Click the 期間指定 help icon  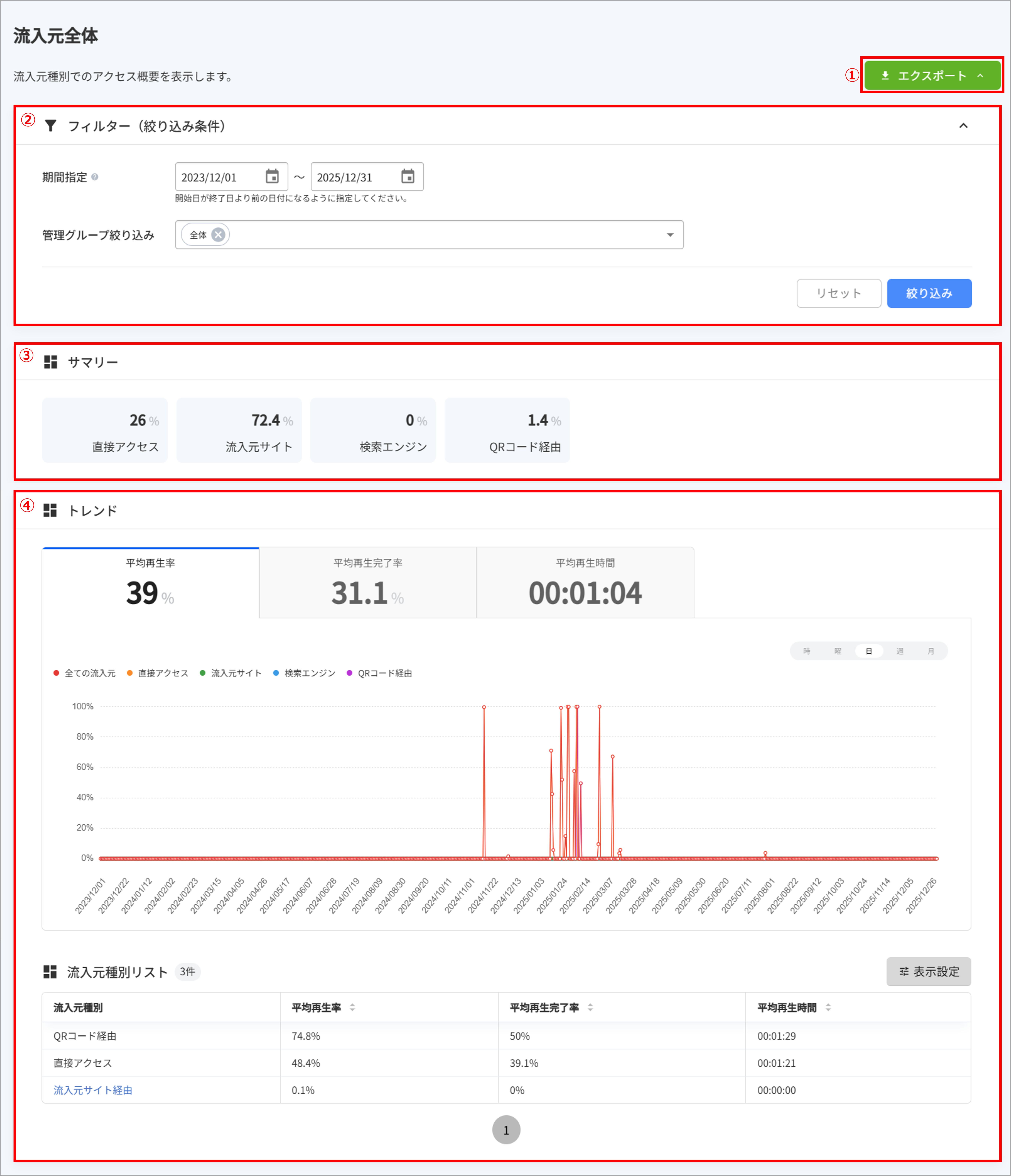click(x=95, y=177)
